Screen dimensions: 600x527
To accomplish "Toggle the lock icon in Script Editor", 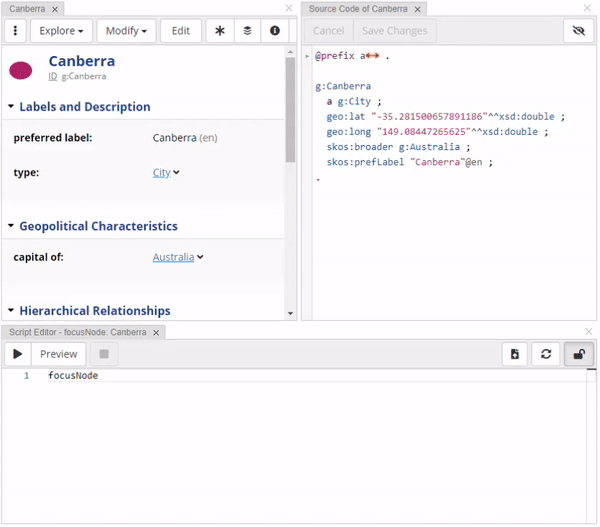I will pyautogui.click(x=578, y=354).
